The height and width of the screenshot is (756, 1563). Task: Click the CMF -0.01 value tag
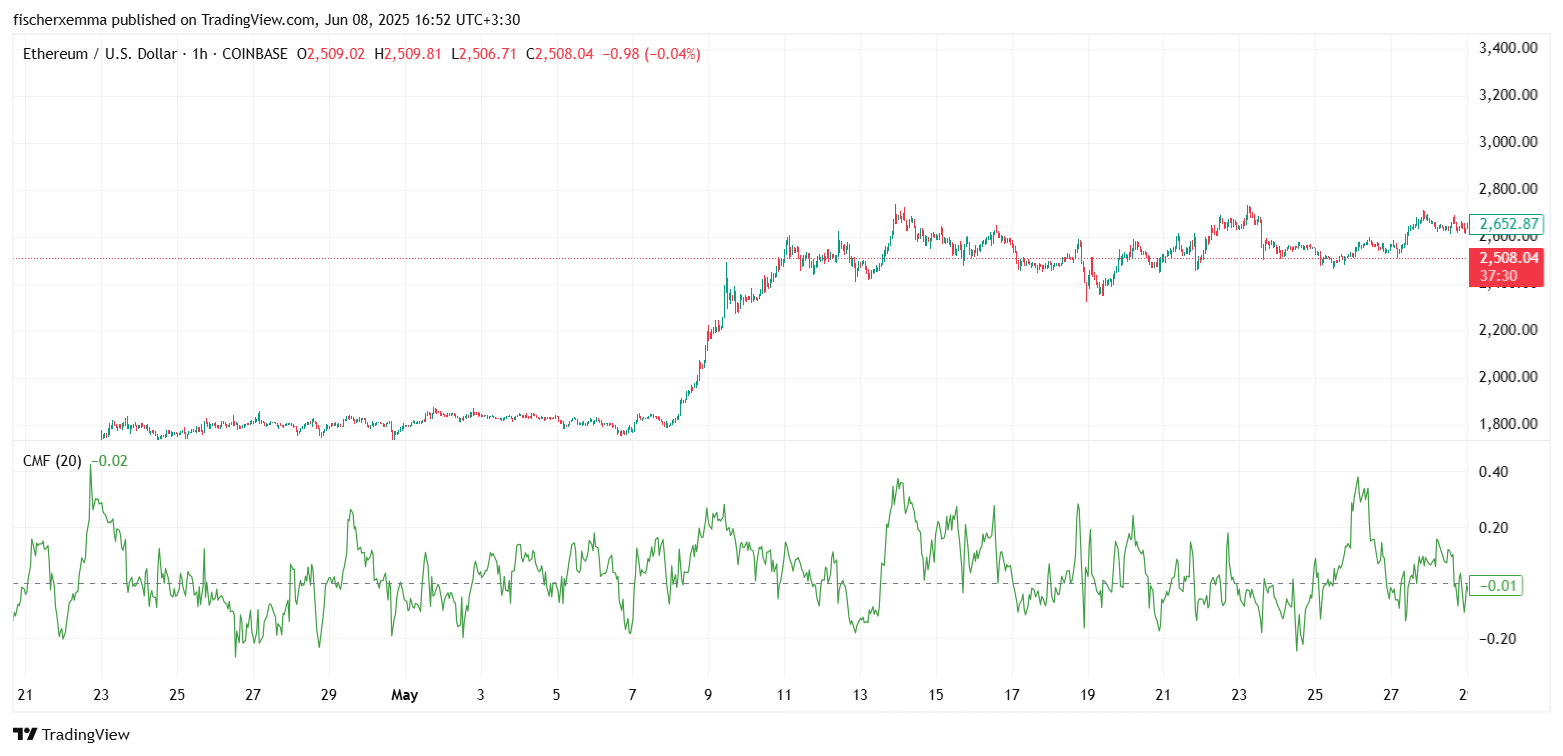[x=1497, y=585]
